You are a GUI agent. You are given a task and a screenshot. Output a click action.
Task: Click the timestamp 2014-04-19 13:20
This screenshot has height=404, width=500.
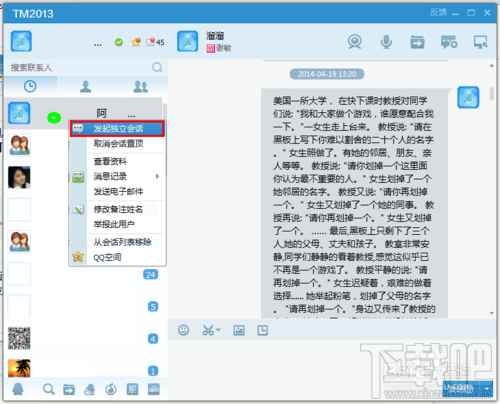[x=327, y=74]
